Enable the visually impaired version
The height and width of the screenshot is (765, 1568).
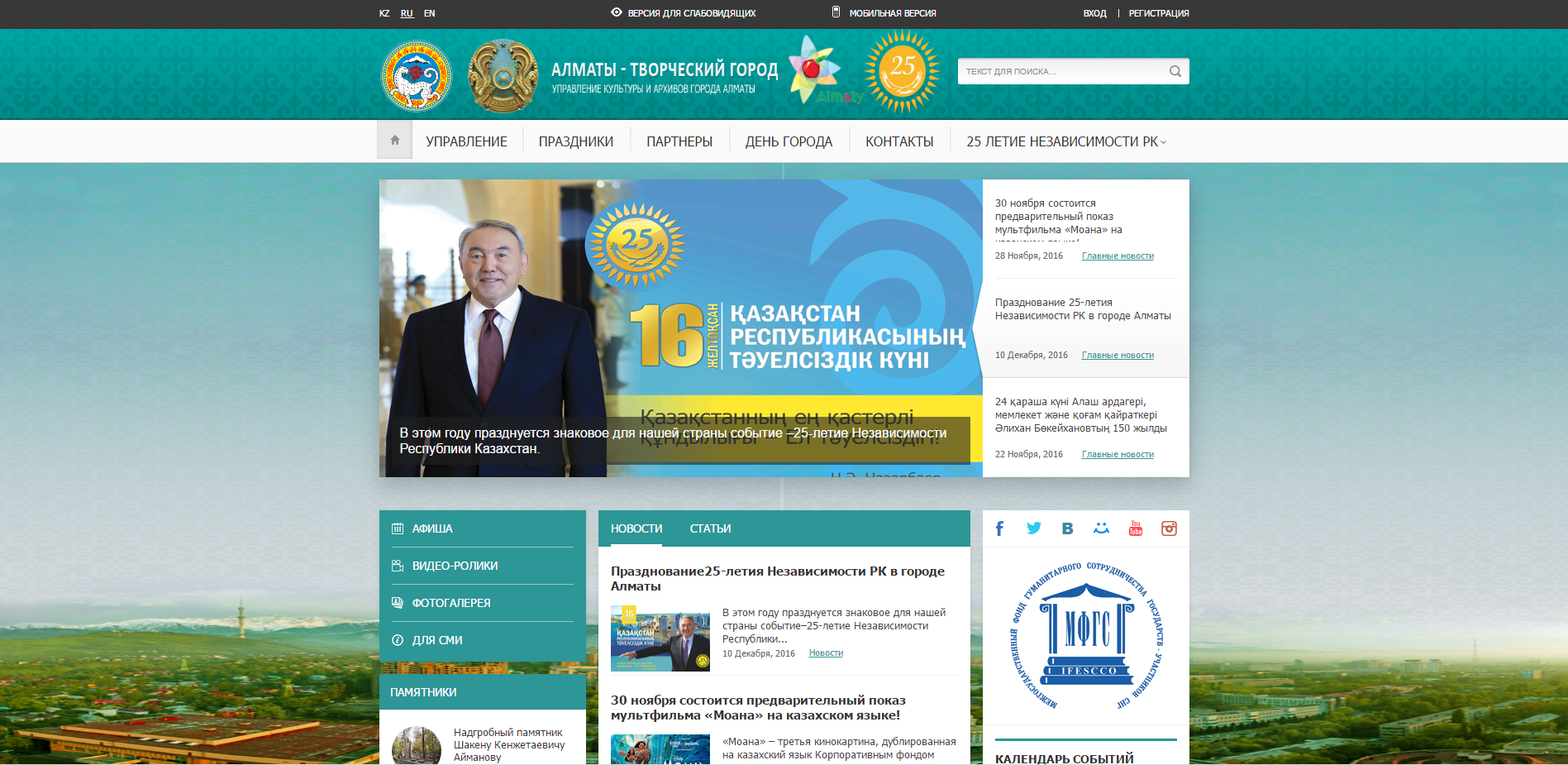tap(683, 13)
